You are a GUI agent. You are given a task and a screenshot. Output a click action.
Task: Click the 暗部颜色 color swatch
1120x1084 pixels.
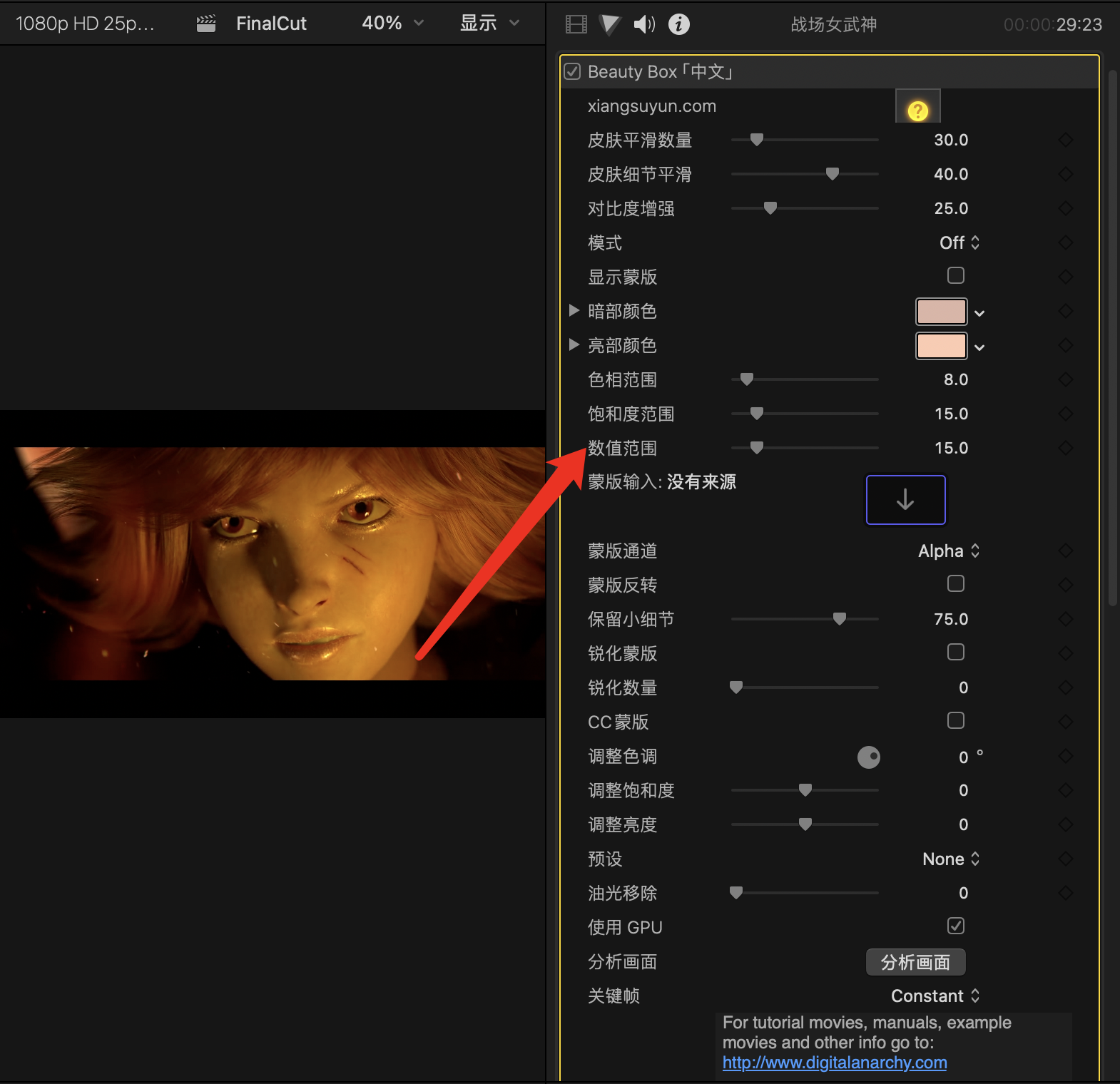(942, 312)
